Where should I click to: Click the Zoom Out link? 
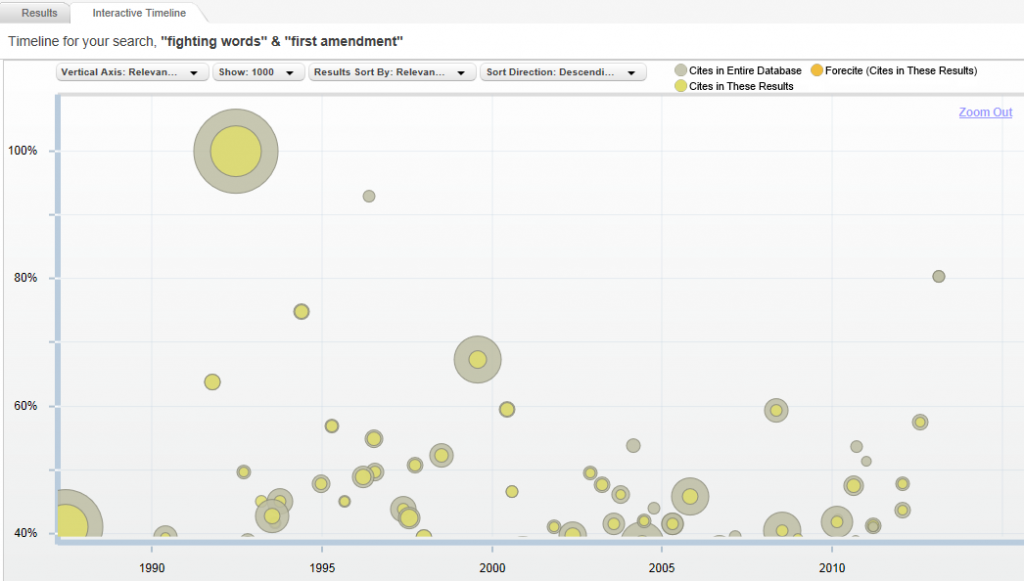pos(985,112)
